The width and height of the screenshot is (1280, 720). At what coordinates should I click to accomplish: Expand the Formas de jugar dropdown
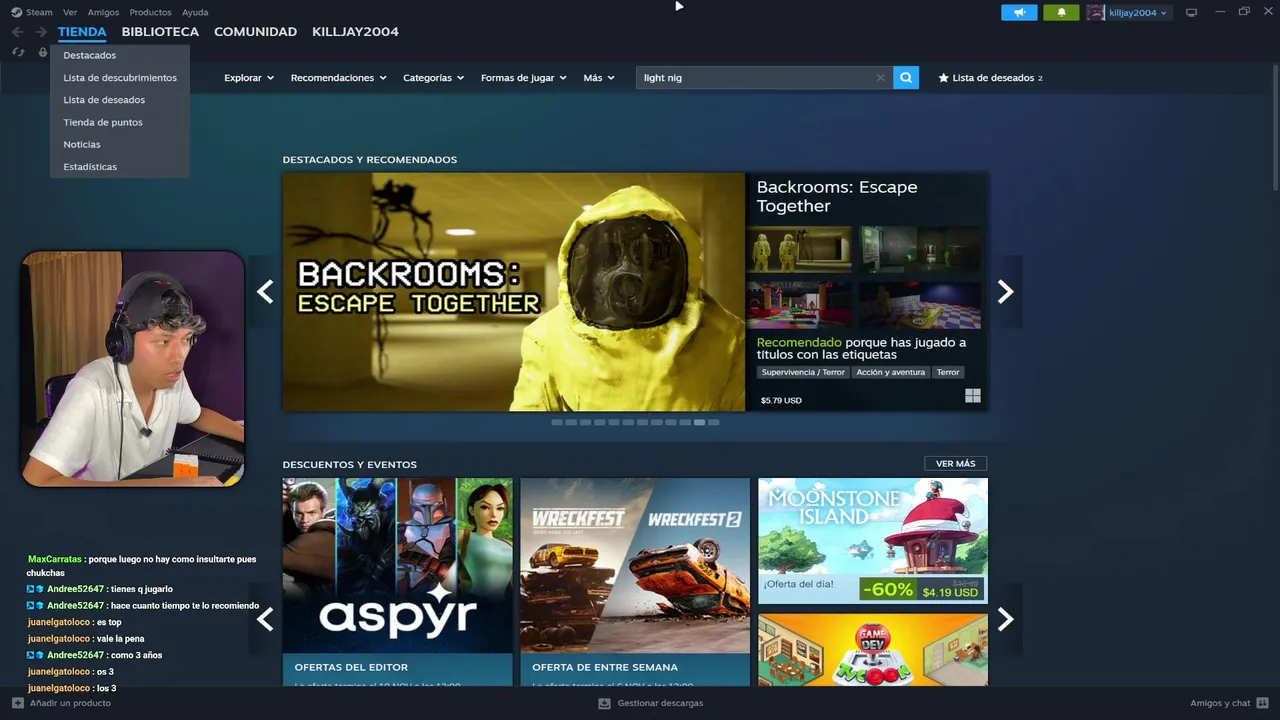click(x=523, y=78)
